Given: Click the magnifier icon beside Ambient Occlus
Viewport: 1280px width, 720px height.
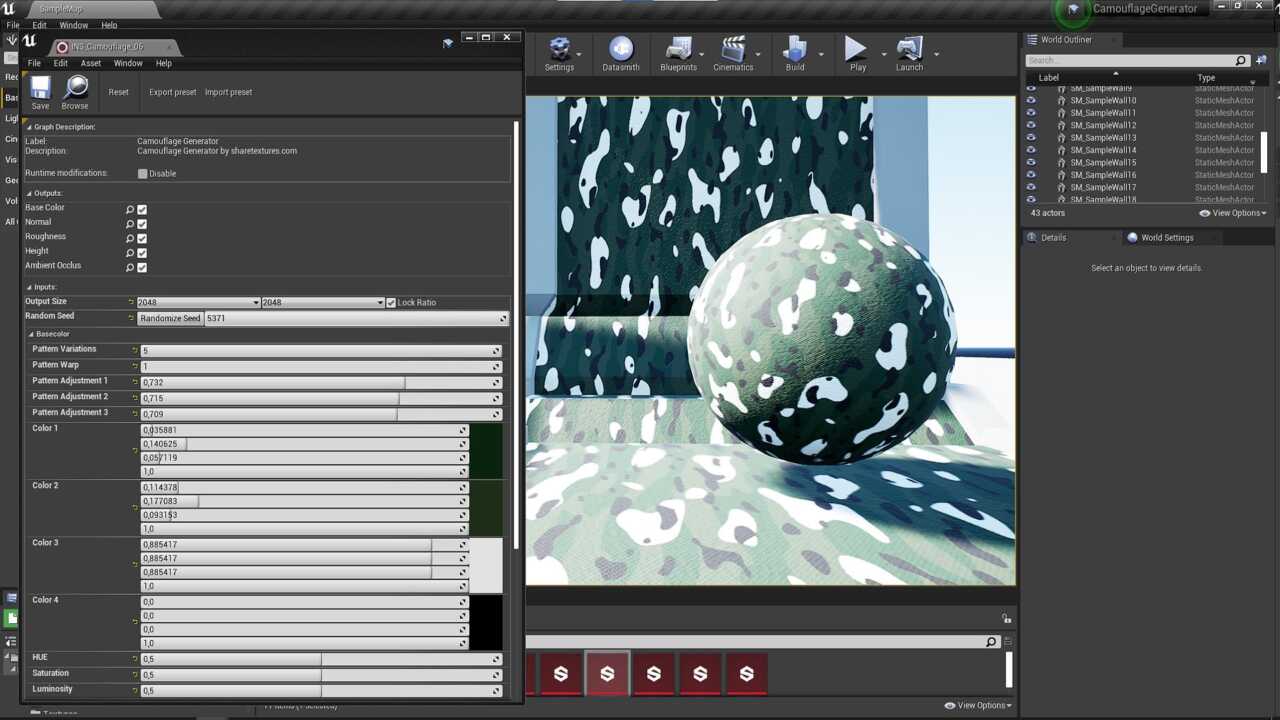Looking at the screenshot, I should tap(130, 267).
